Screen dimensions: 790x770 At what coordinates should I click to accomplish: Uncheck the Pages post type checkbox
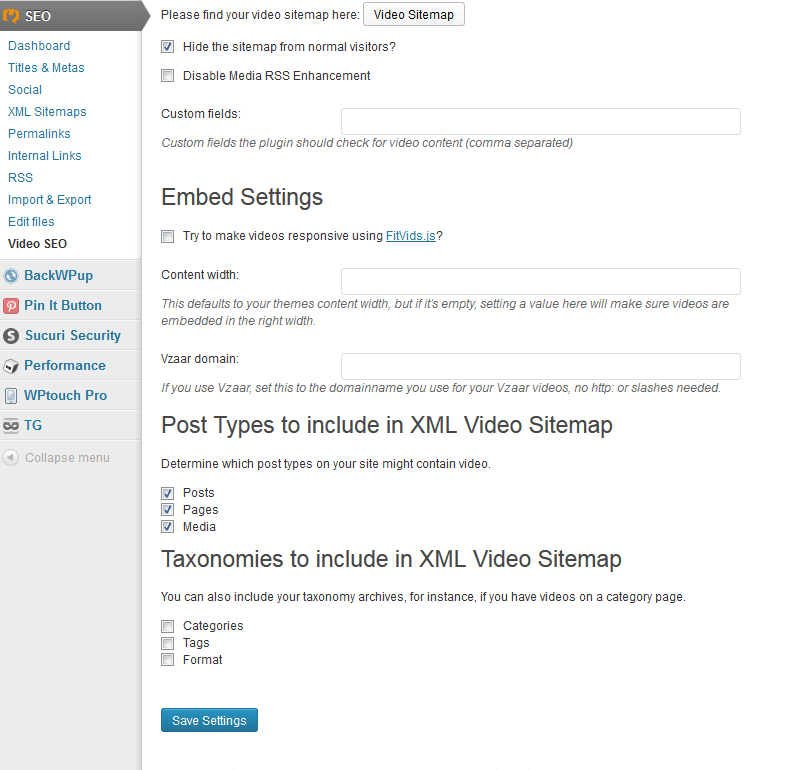tap(167, 509)
